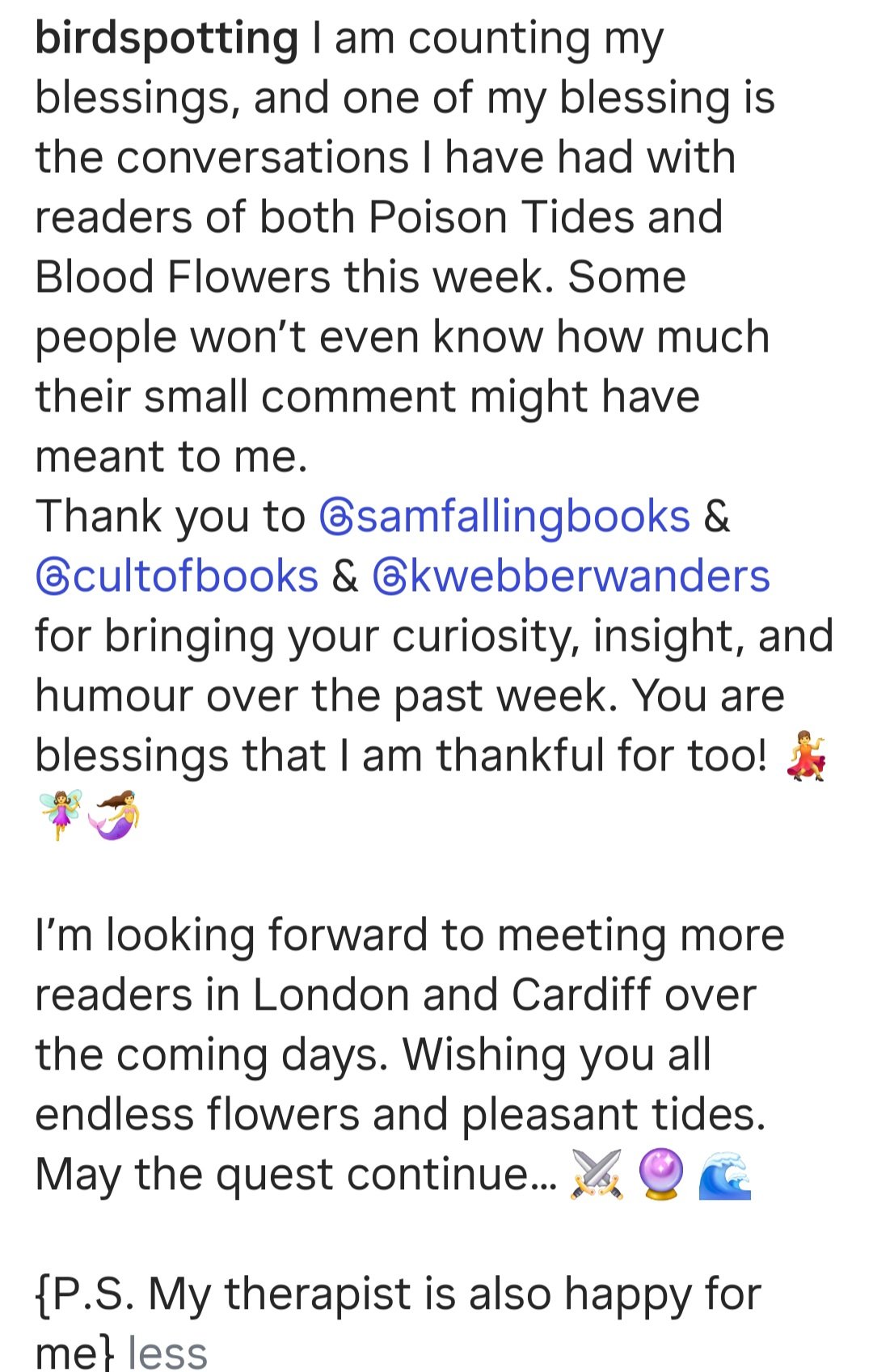The height and width of the screenshot is (1372, 873).
Task: Click the crystal ball emoji
Action: [661, 1174]
